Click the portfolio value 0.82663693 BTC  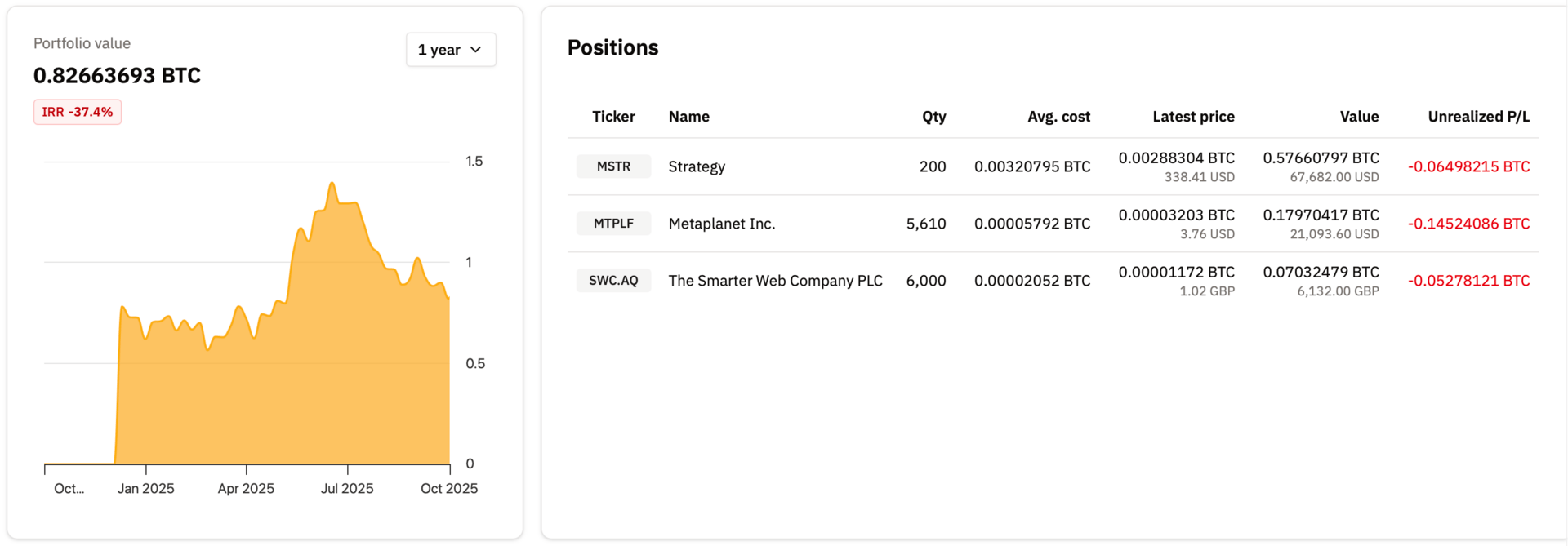[x=117, y=76]
